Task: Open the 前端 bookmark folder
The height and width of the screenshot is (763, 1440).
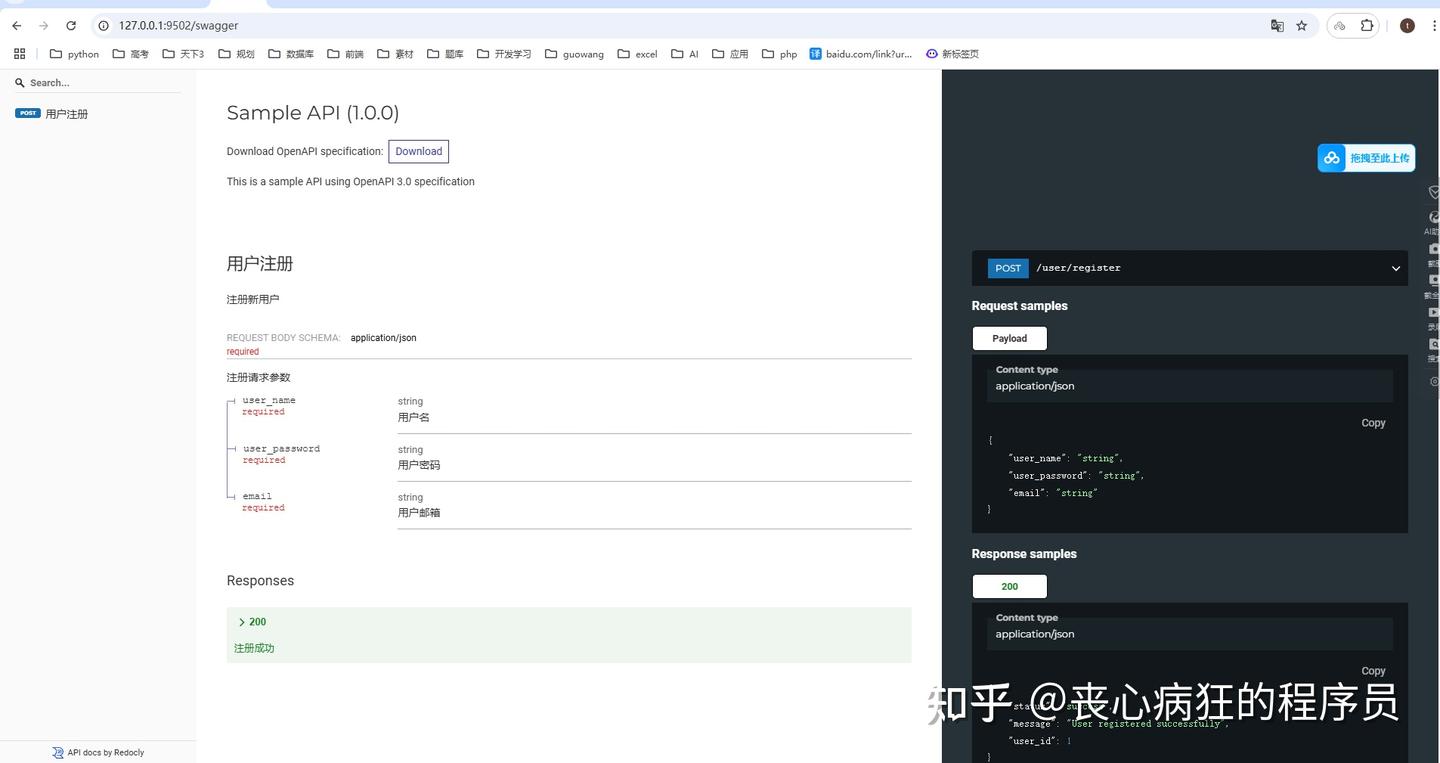Action: tap(345, 54)
